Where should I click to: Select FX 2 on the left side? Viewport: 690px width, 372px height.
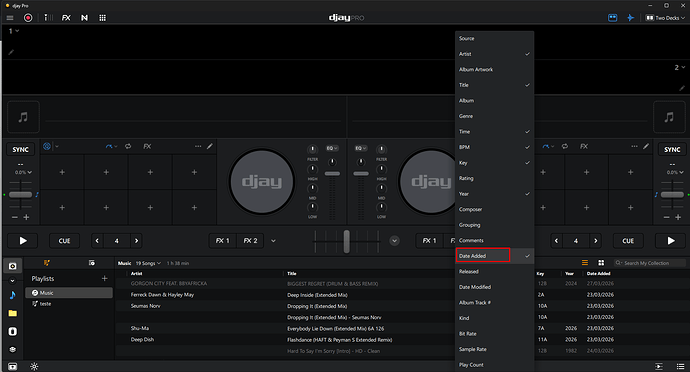(x=250, y=241)
